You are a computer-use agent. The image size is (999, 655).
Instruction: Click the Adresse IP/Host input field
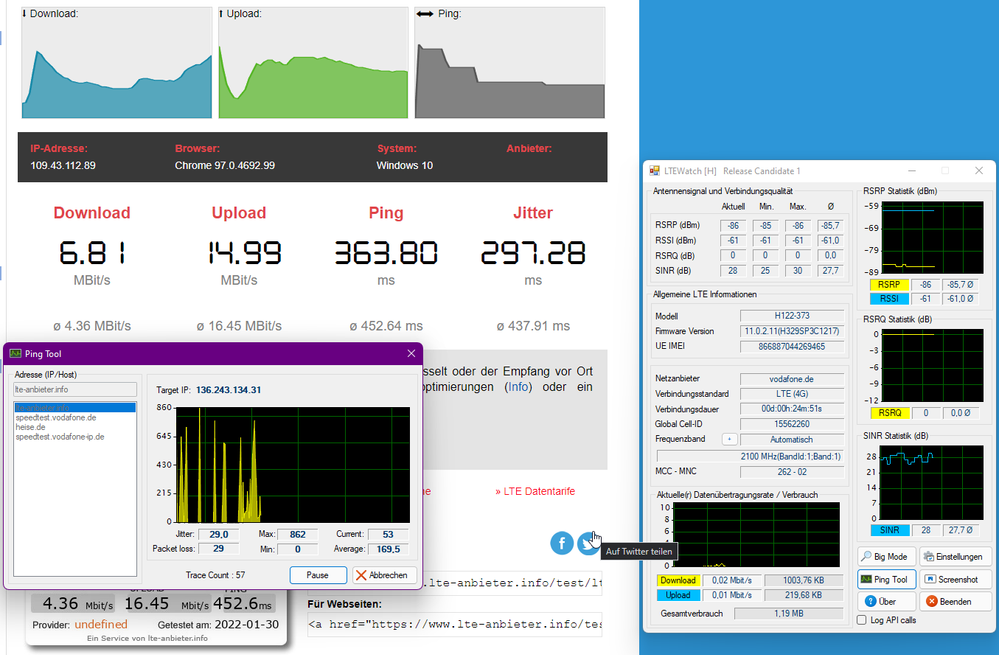(x=75, y=389)
